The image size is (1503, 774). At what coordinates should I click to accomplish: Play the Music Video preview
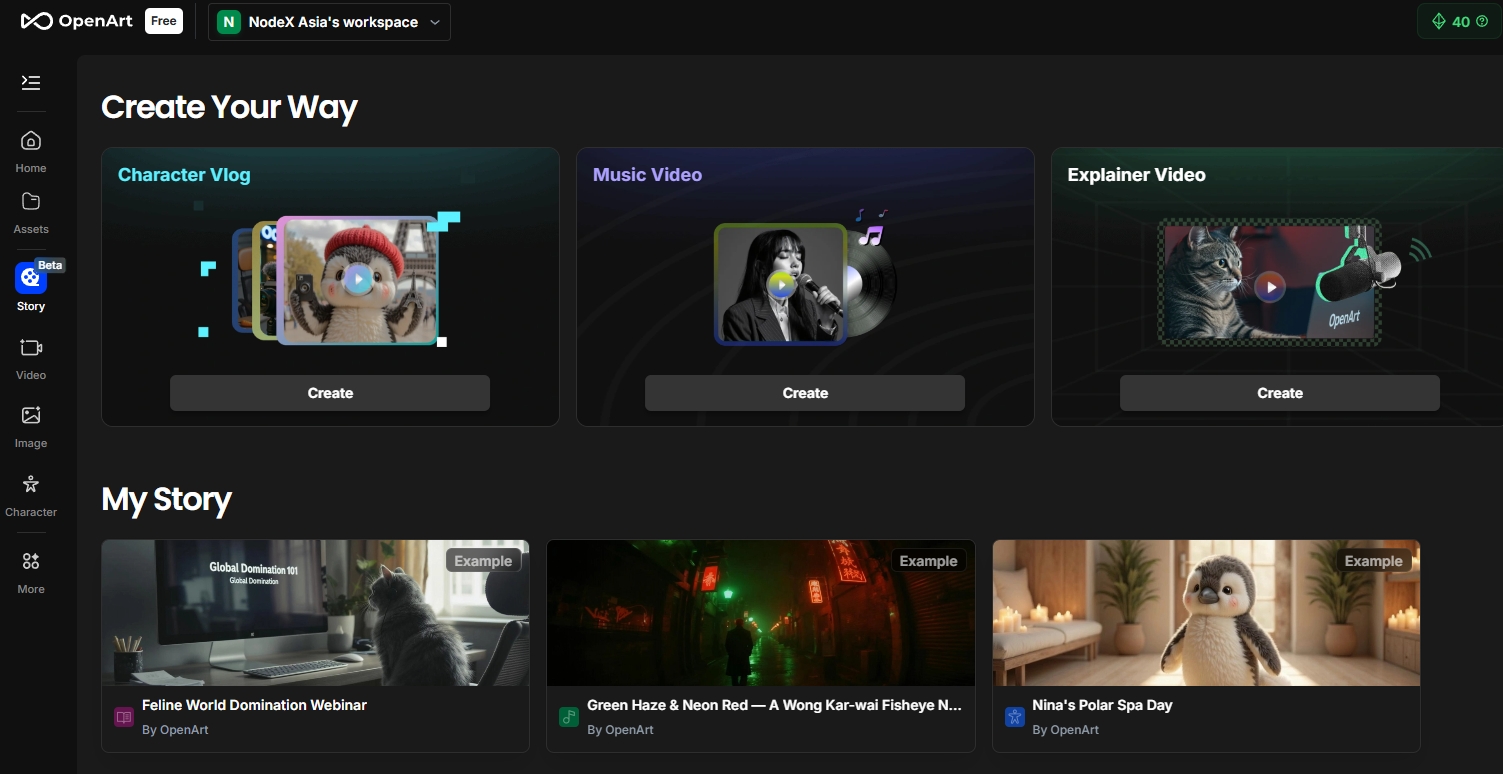click(781, 286)
